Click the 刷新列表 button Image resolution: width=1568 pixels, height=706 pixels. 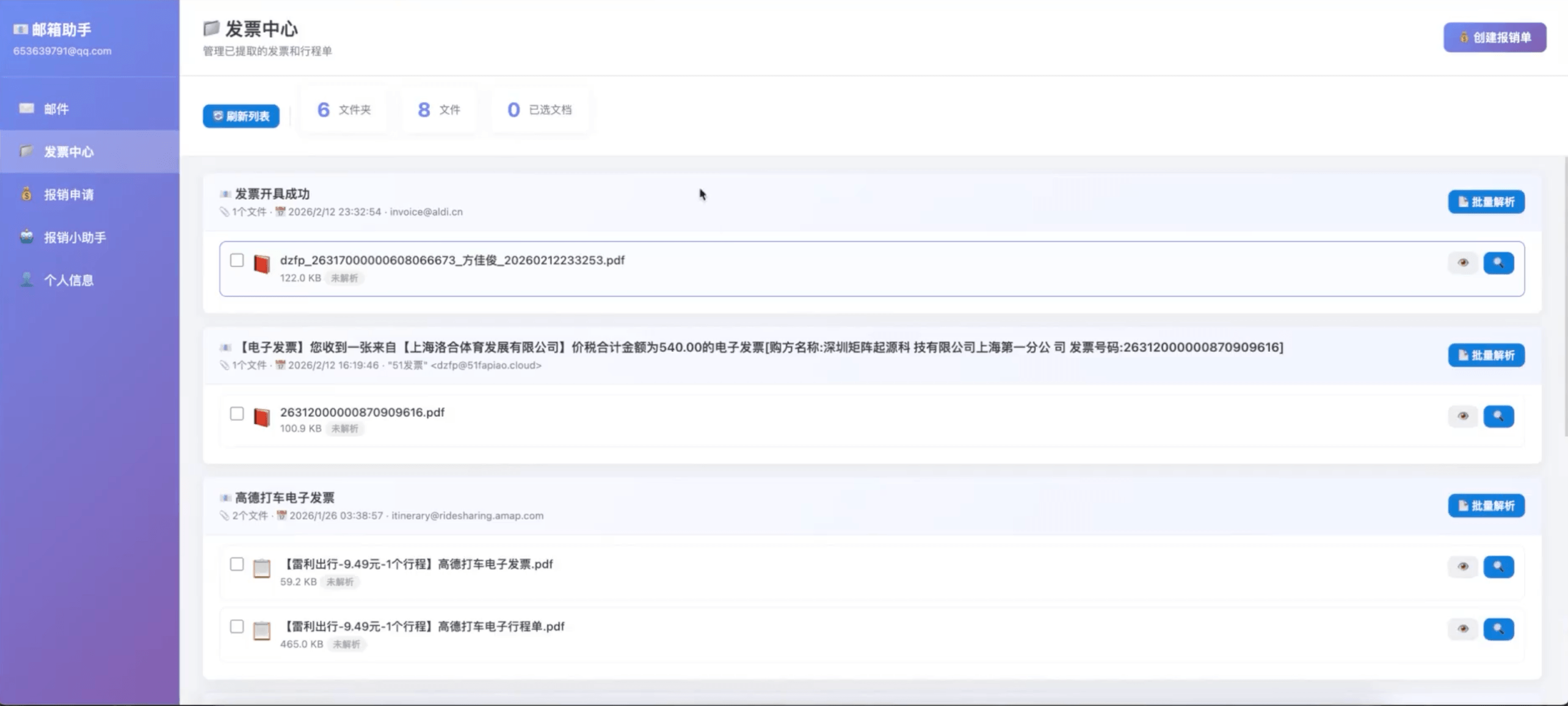(x=241, y=116)
